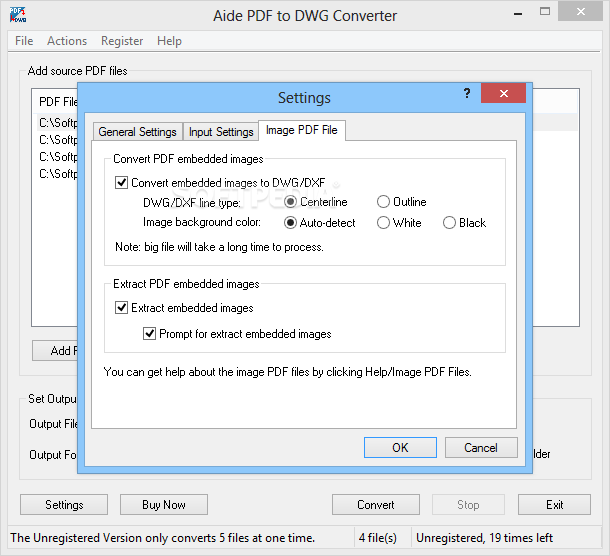
Task: Toggle Prompt for extract embedded images checkbox
Action: coord(149,333)
